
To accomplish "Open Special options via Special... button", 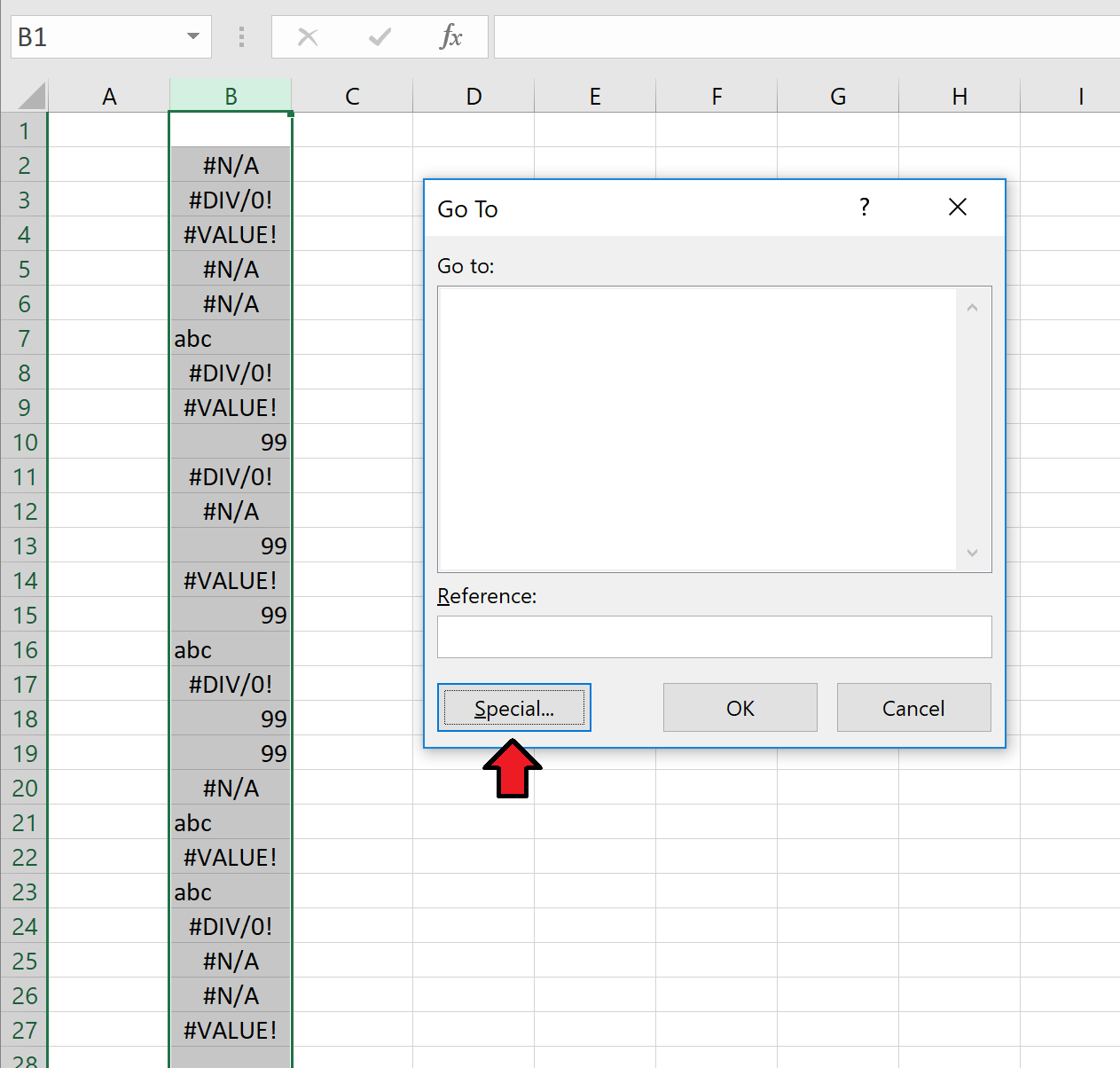I will (x=514, y=707).
